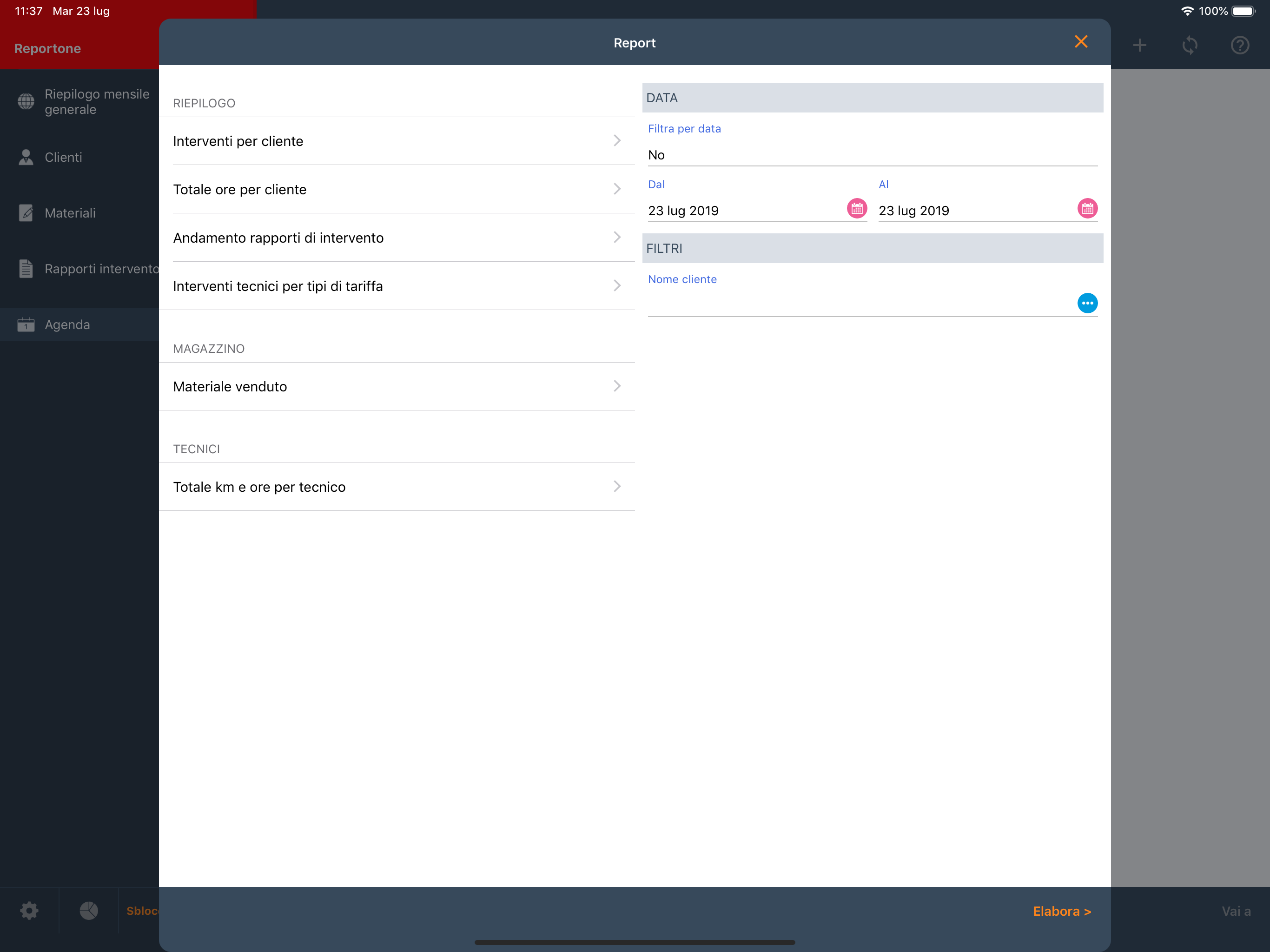Click the help question mark icon
The height and width of the screenshot is (952, 1270).
click(1240, 46)
